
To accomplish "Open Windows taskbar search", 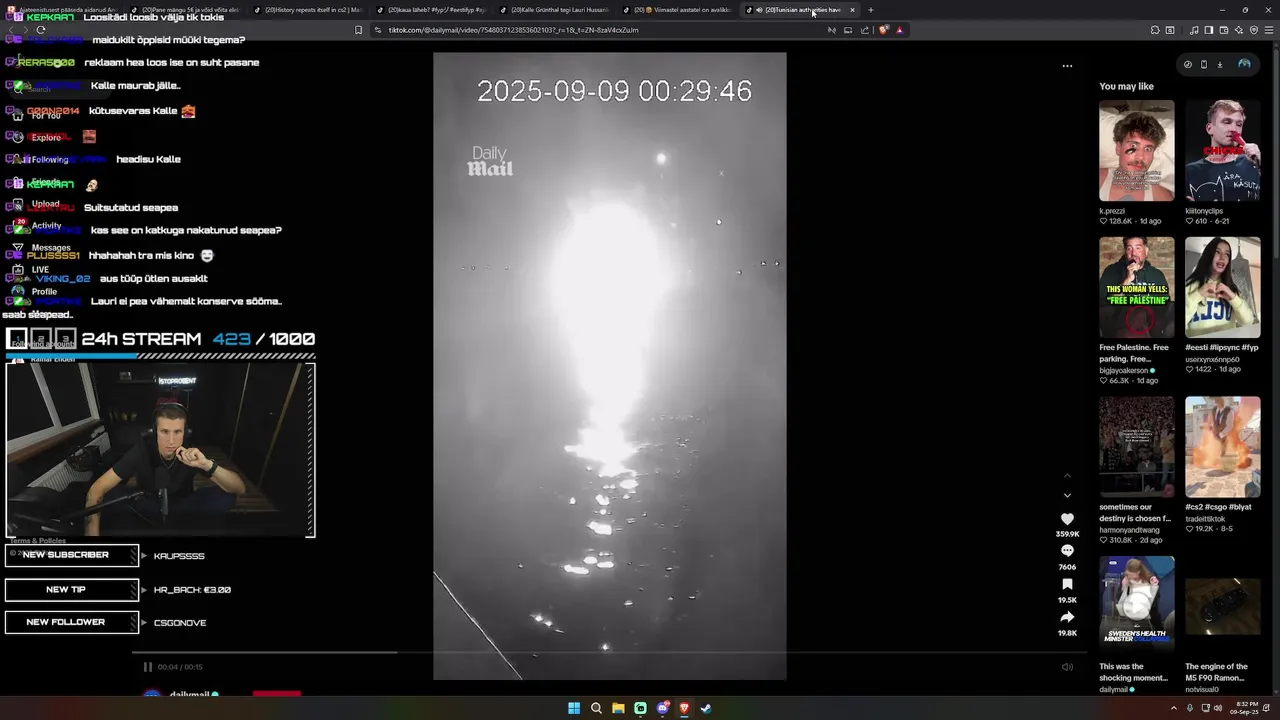I will point(596,708).
